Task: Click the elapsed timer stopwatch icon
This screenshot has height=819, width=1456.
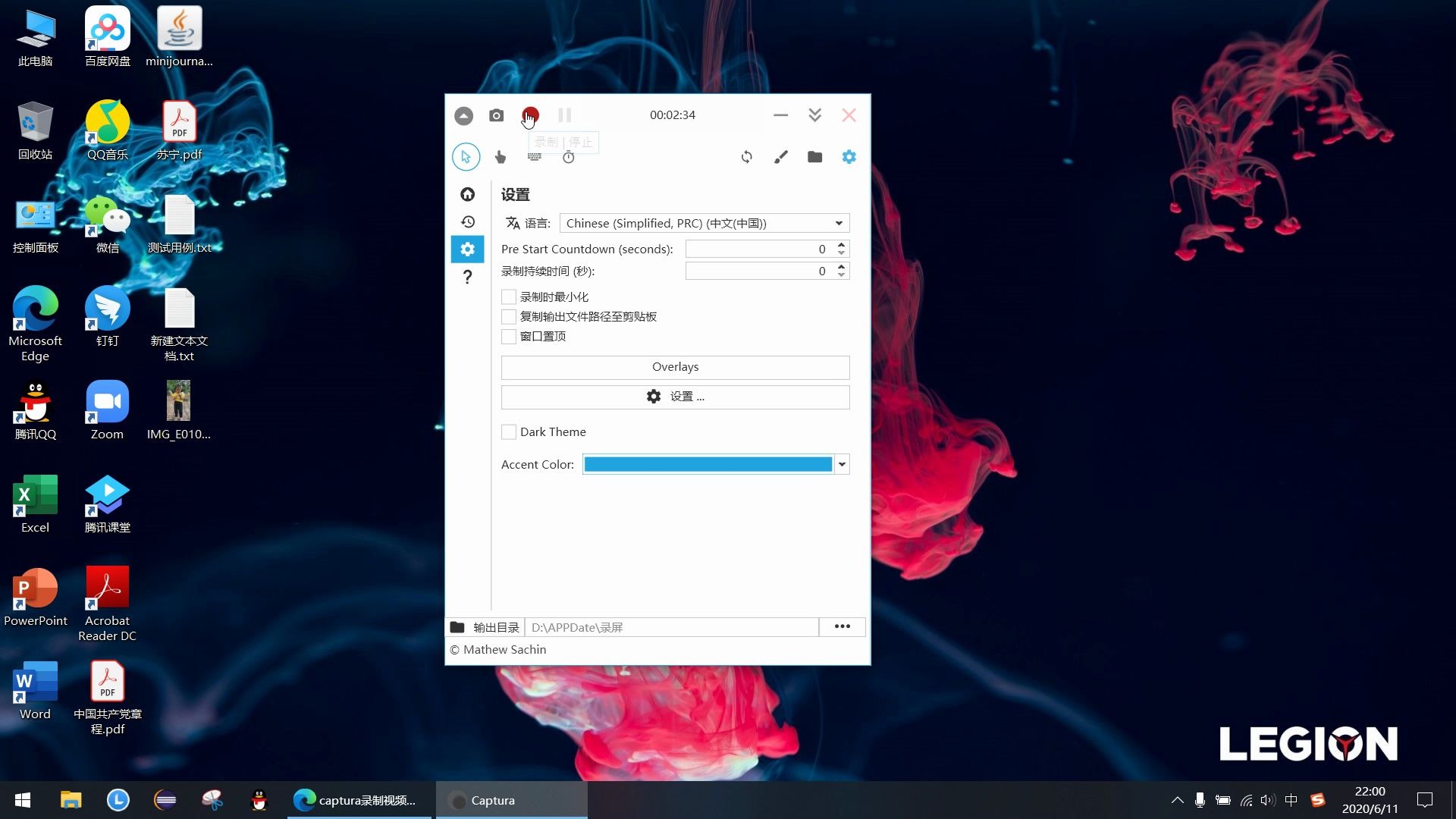Action: (569, 157)
